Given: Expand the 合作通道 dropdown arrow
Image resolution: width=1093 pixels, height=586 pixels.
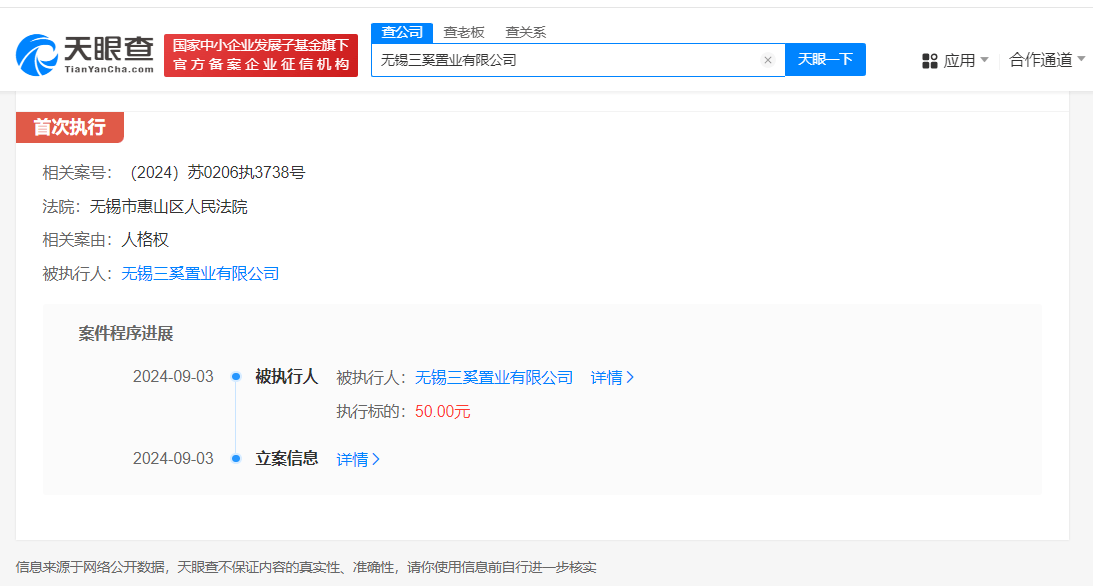Looking at the screenshot, I should pyautogui.click(x=1081, y=59).
